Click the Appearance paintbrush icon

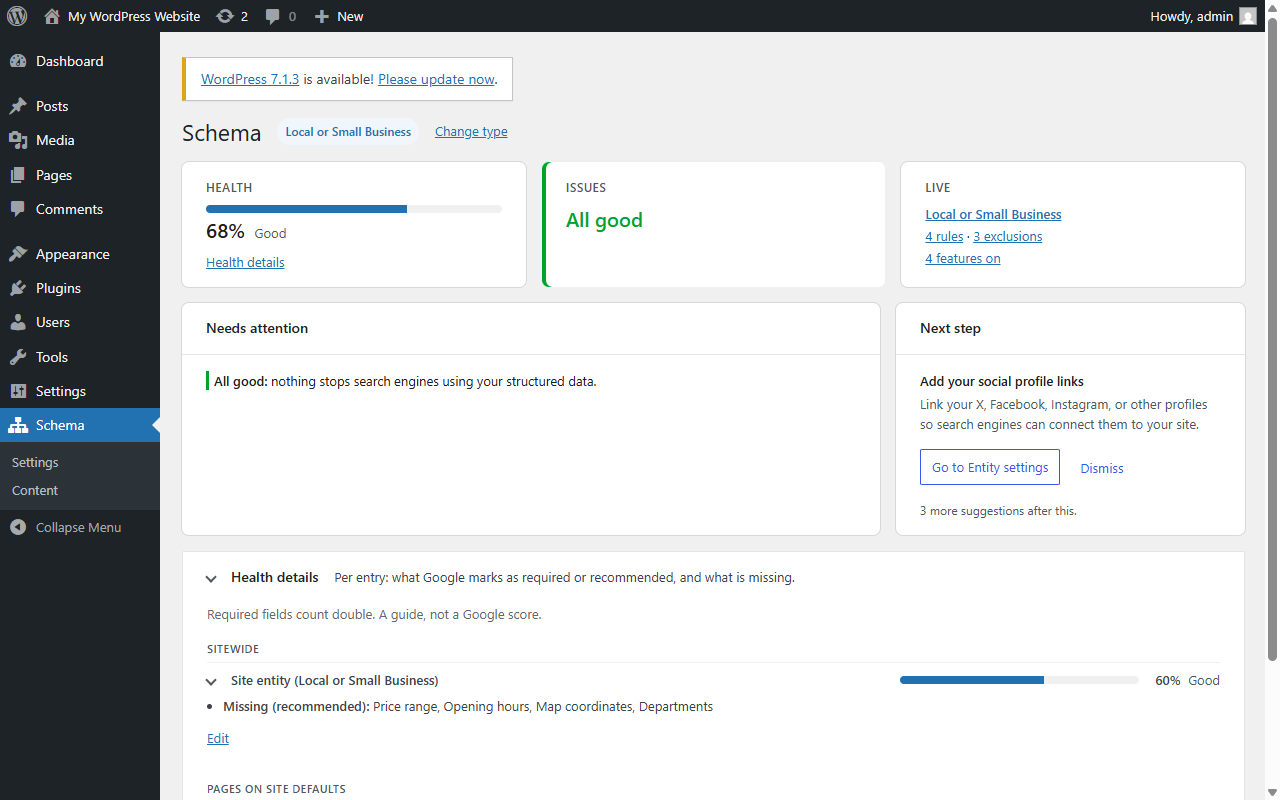click(x=18, y=254)
